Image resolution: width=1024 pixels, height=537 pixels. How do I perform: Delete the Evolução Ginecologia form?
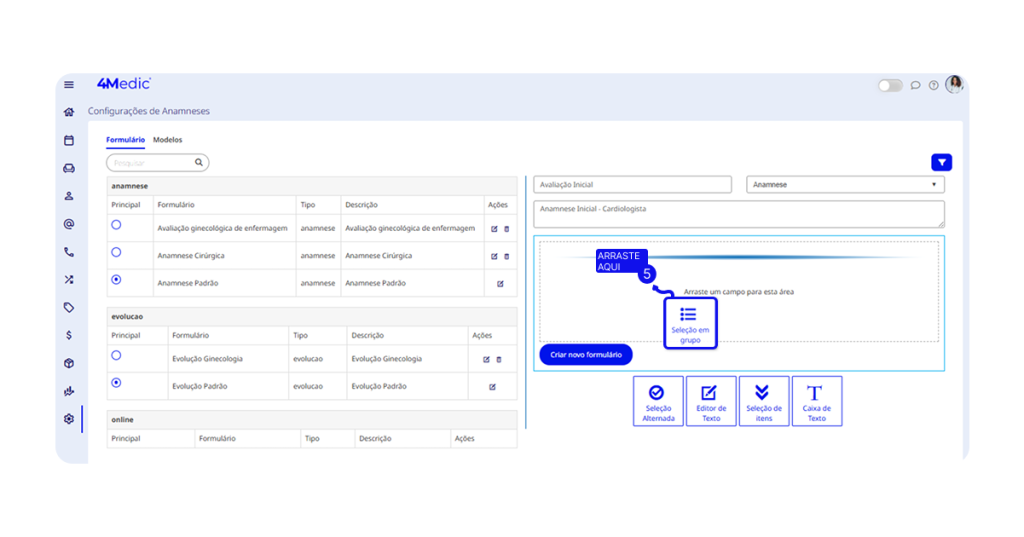point(499,359)
